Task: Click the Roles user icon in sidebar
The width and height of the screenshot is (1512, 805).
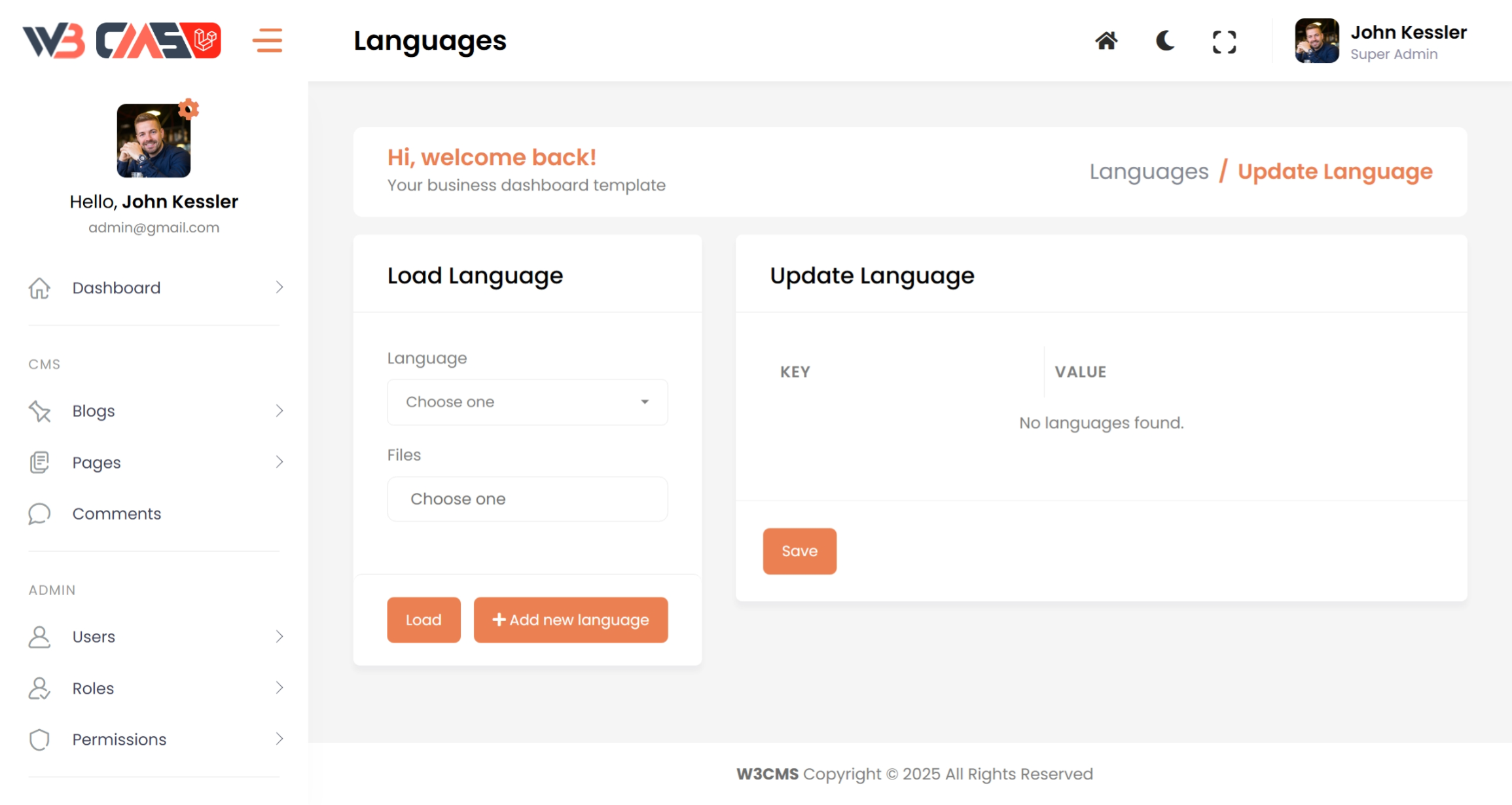Action: click(39, 689)
